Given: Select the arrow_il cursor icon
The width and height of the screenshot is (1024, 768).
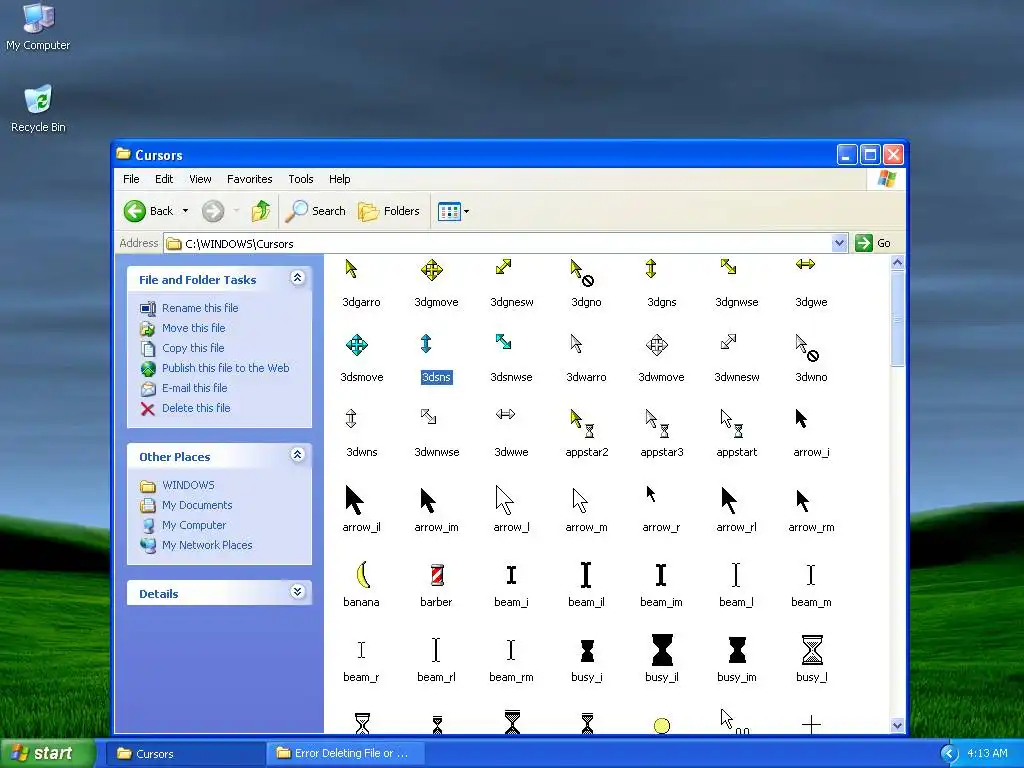Looking at the screenshot, I should tap(354, 500).
